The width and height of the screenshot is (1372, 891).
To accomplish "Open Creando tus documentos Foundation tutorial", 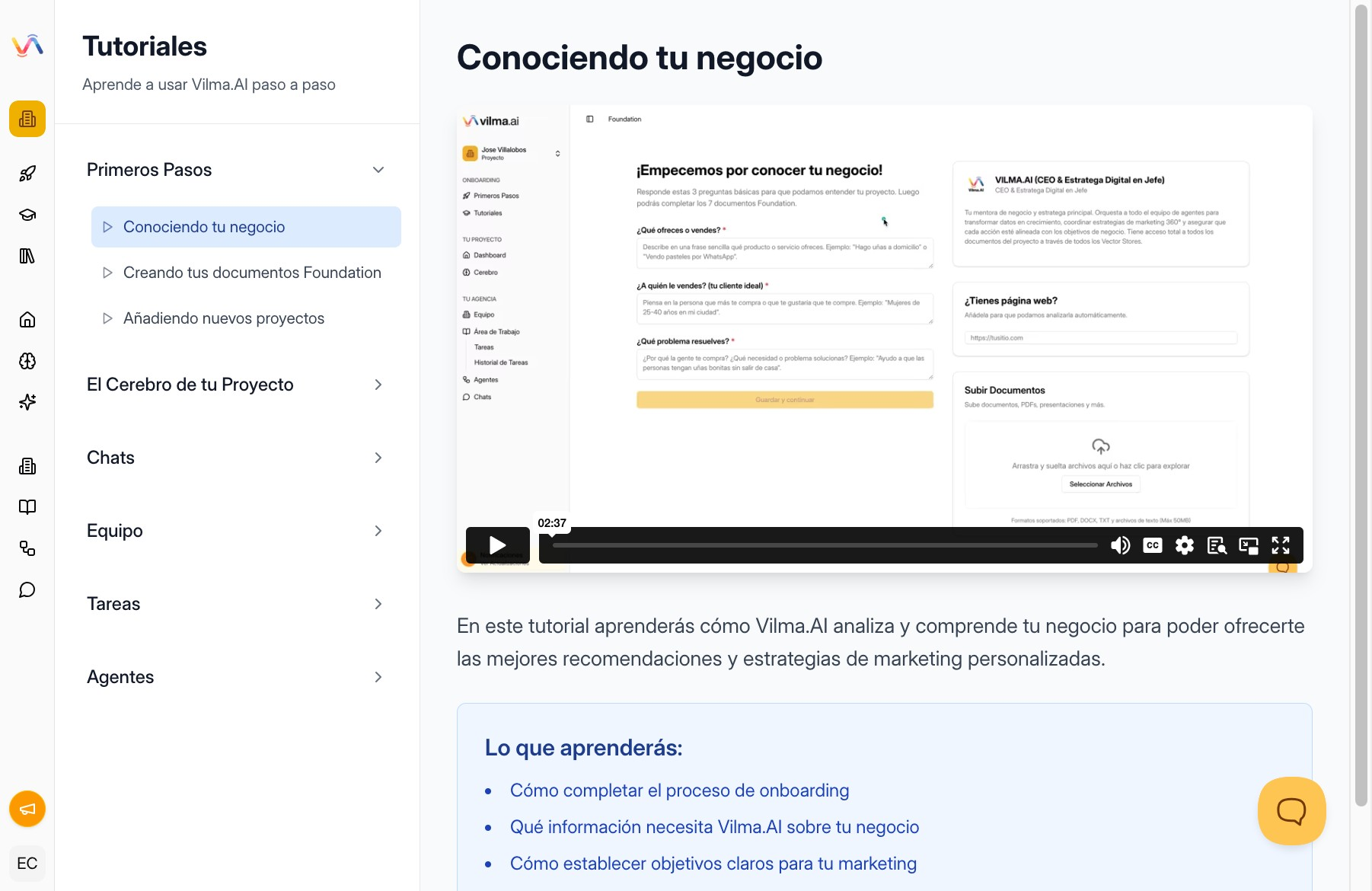I will point(246,273).
